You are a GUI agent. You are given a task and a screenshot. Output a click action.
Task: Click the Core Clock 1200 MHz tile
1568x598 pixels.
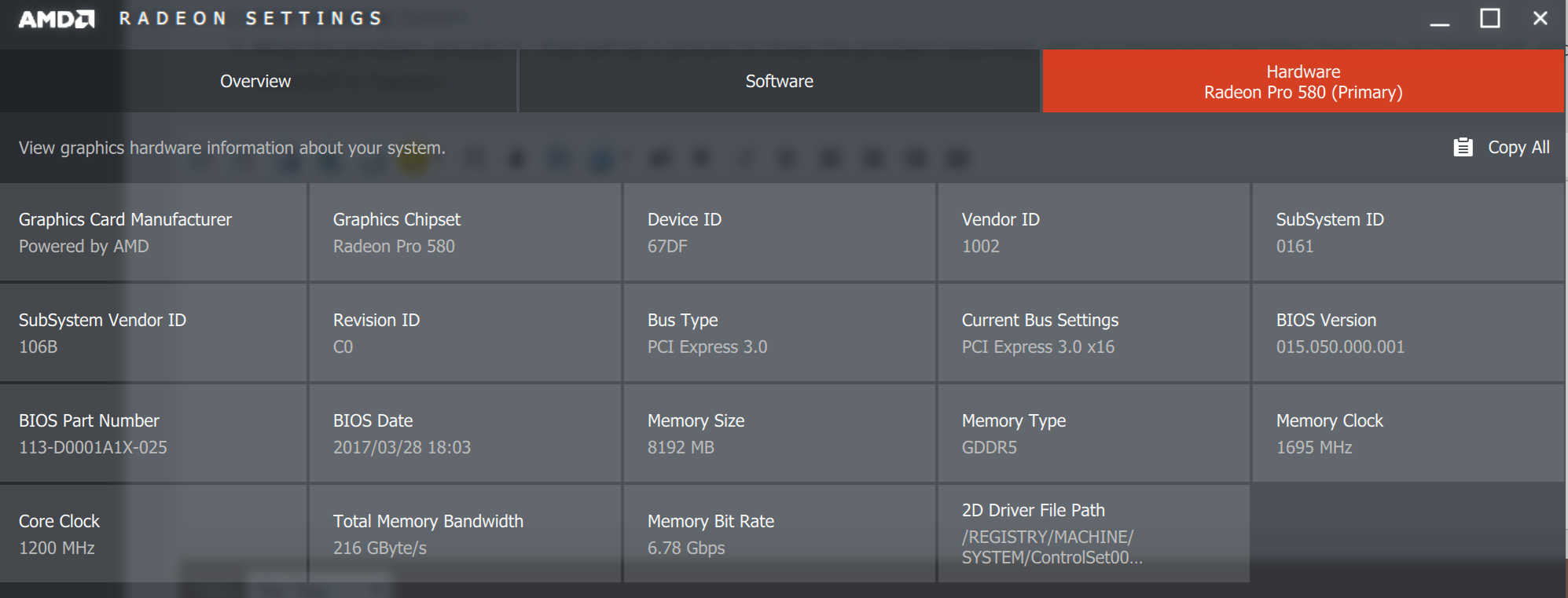pyautogui.click(x=153, y=534)
